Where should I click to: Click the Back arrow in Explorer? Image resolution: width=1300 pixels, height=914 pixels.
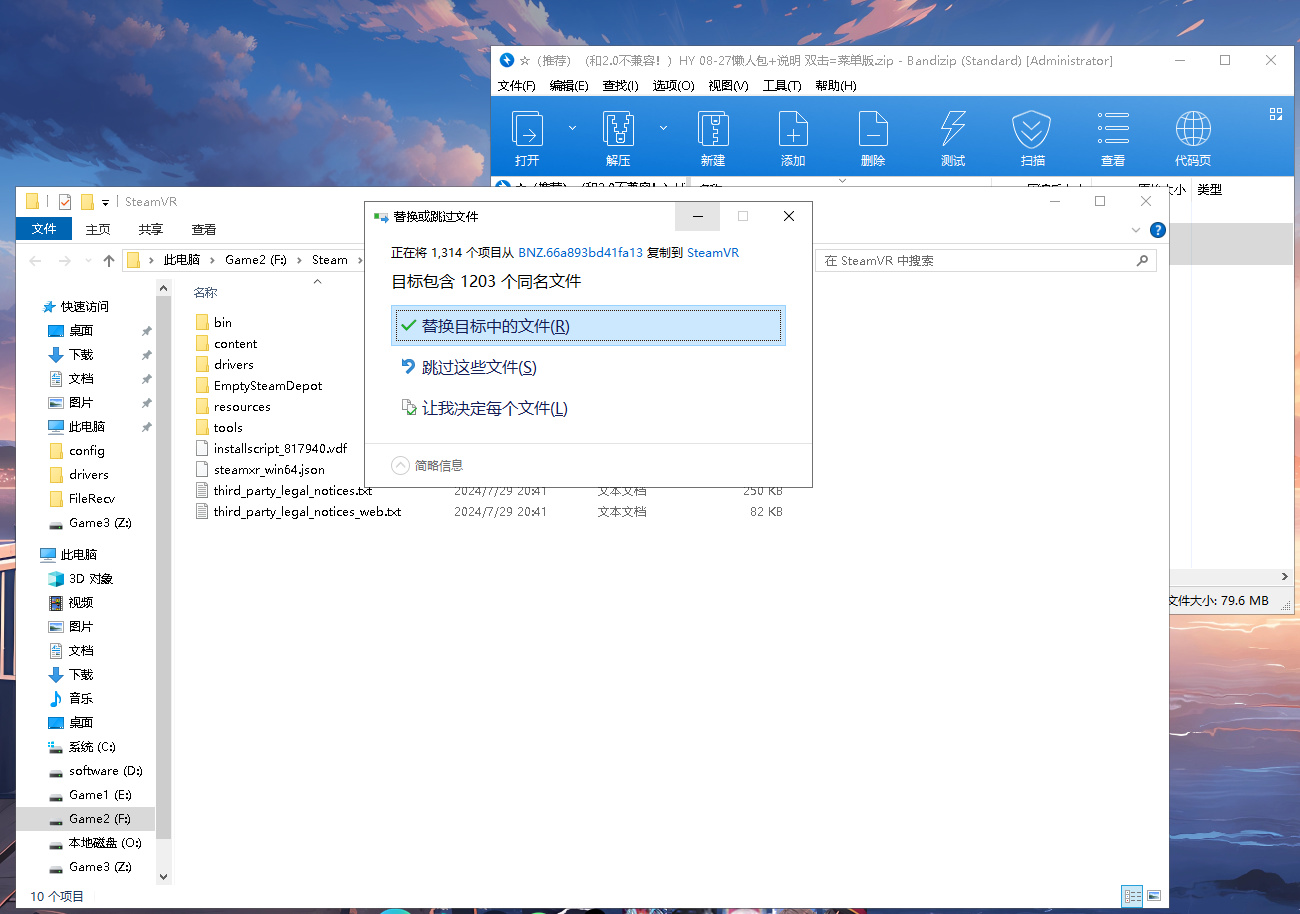click(x=36, y=260)
